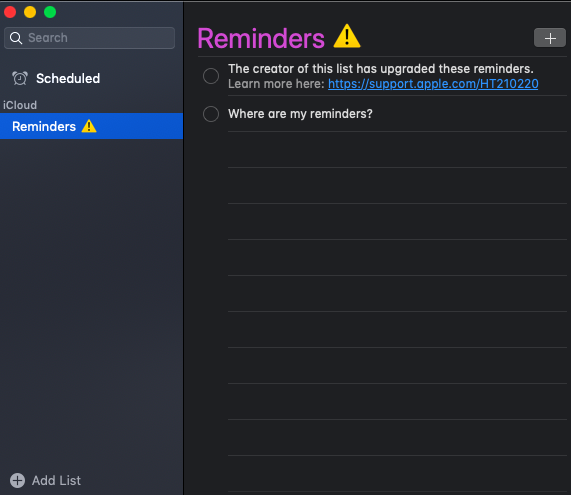The image size is (571, 495).
Task: Click the plus circle icon beside Add List
Action: (x=17, y=480)
